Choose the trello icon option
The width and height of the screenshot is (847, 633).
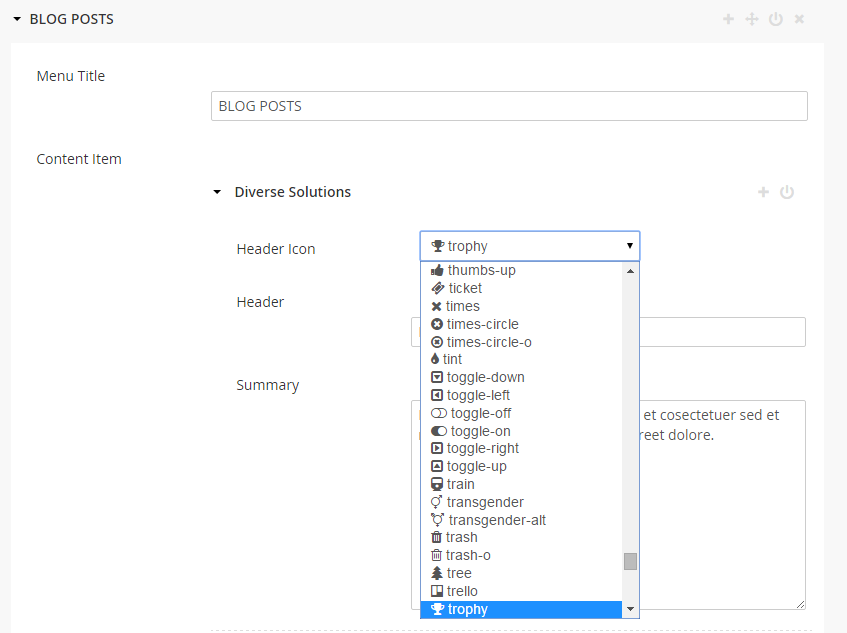tap(462, 591)
